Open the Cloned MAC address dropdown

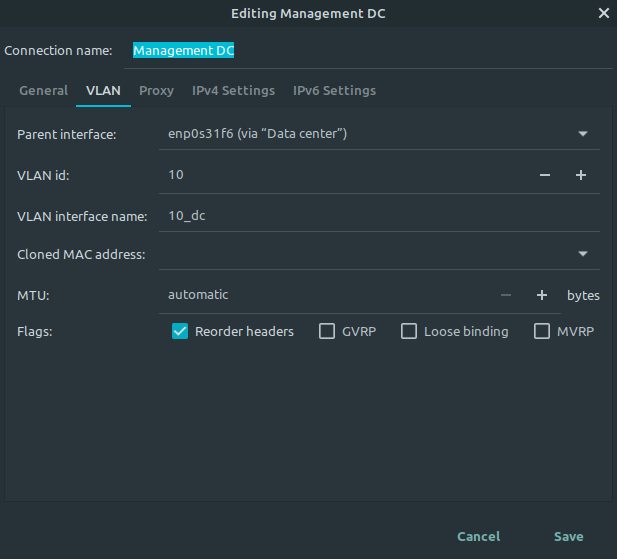point(583,254)
